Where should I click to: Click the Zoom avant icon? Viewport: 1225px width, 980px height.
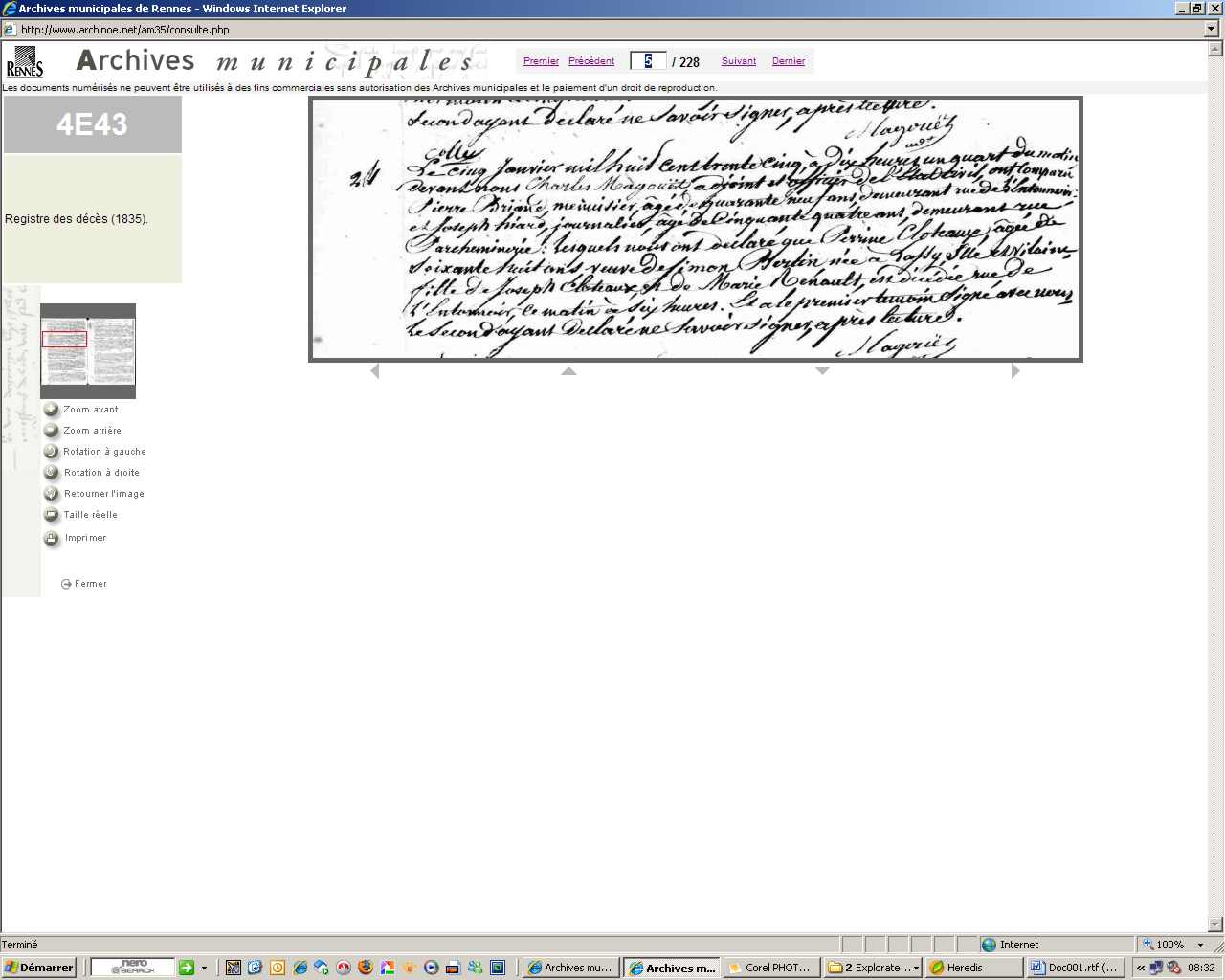tap(52, 410)
